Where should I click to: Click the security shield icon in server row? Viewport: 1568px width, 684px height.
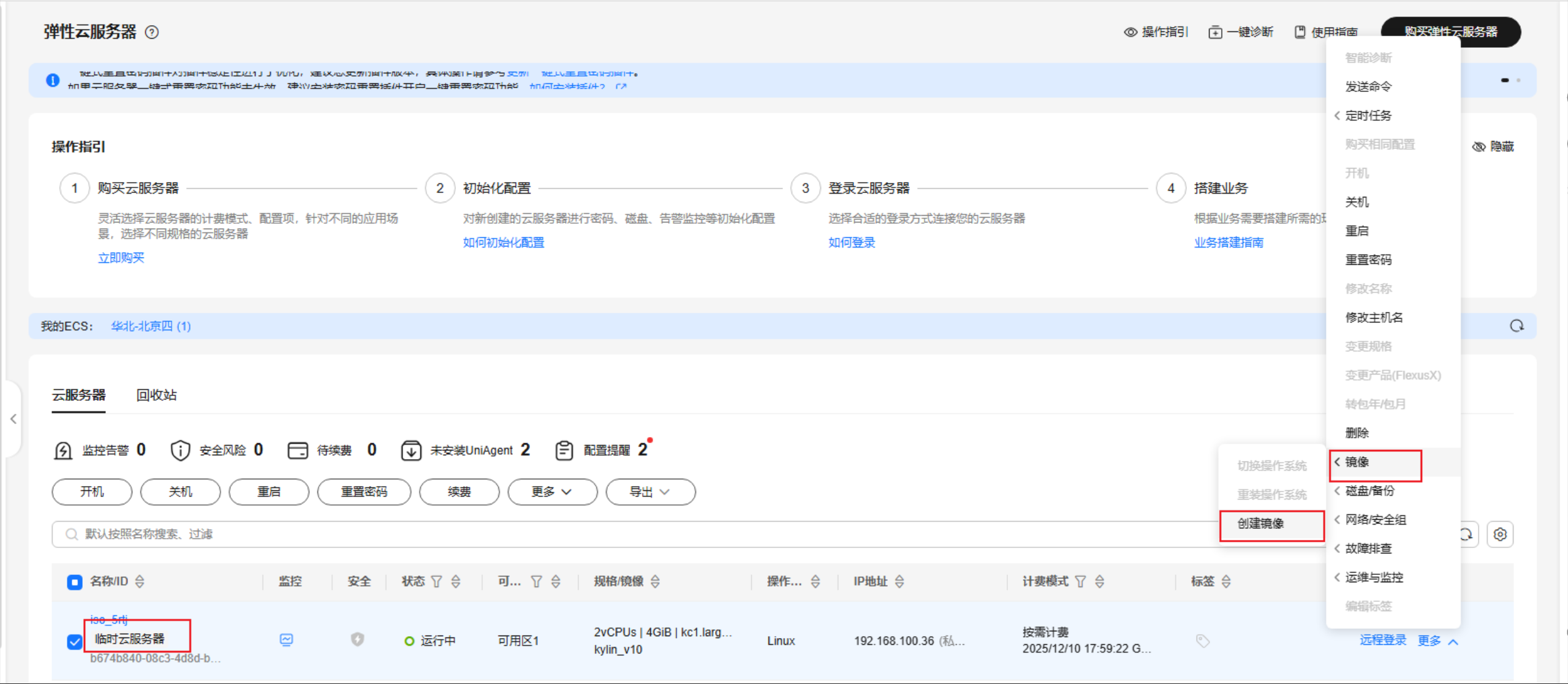click(357, 640)
